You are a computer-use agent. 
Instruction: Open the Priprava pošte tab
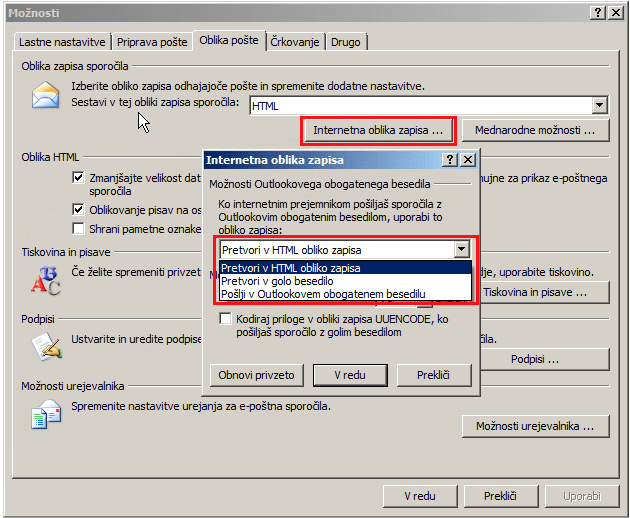[152, 42]
